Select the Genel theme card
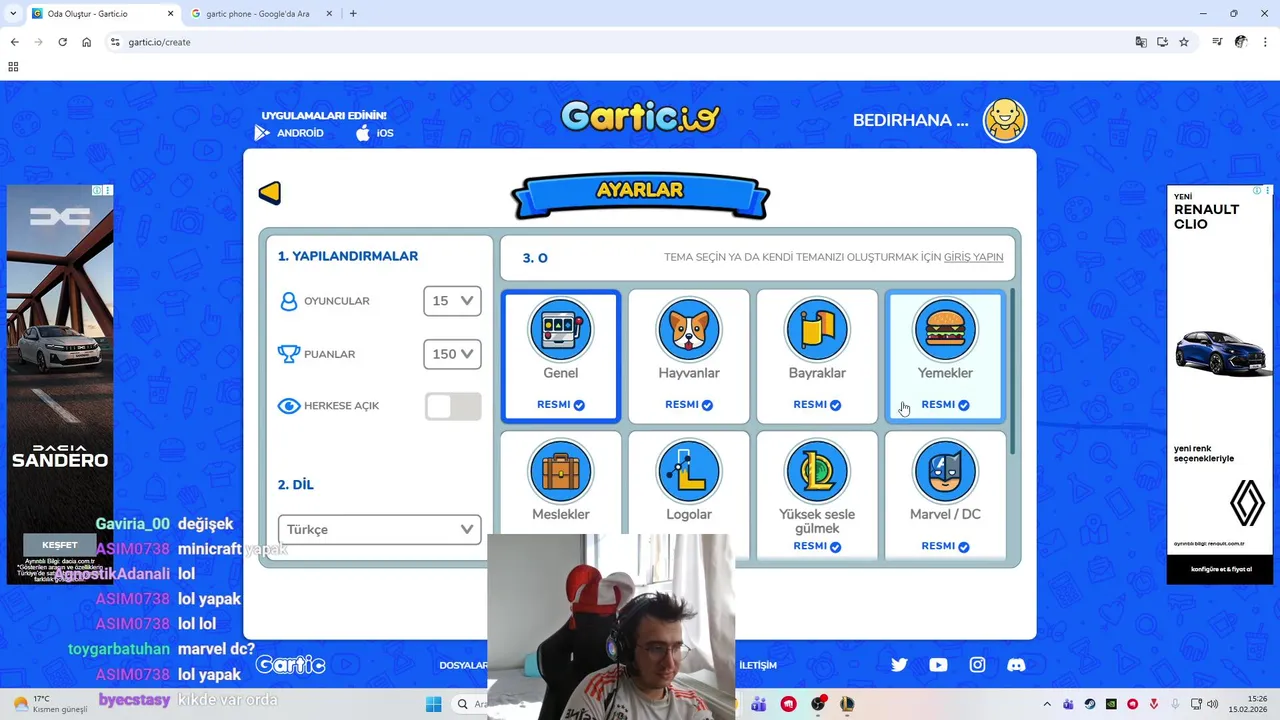This screenshot has width=1280, height=720. (560, 357)
